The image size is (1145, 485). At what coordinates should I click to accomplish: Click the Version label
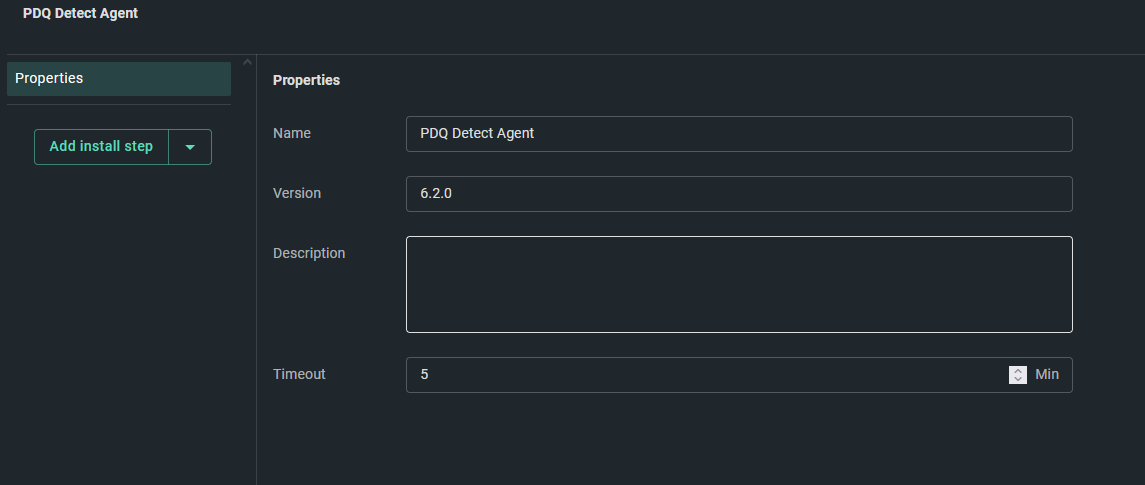coord(296,194)
